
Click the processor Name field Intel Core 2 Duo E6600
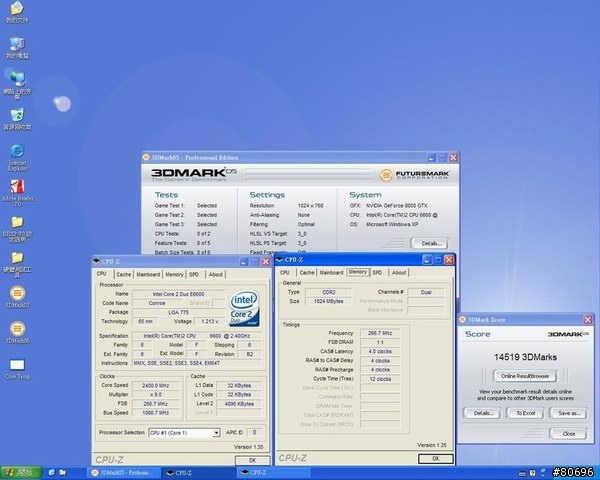[x=178, y=294]
